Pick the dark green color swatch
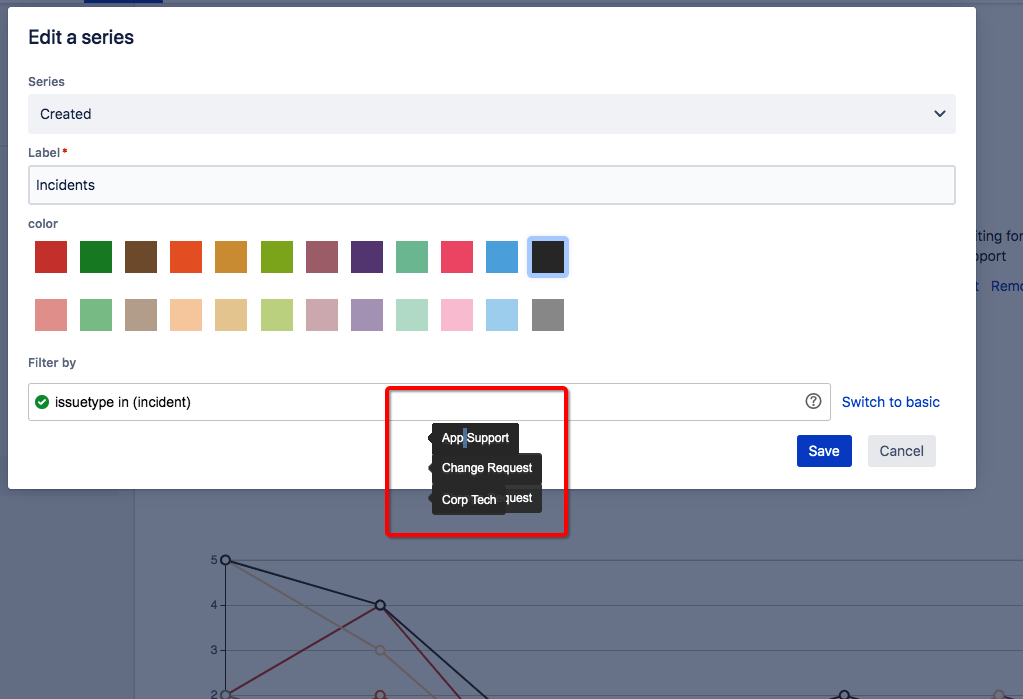1023x699 pixels. (96, 257)
